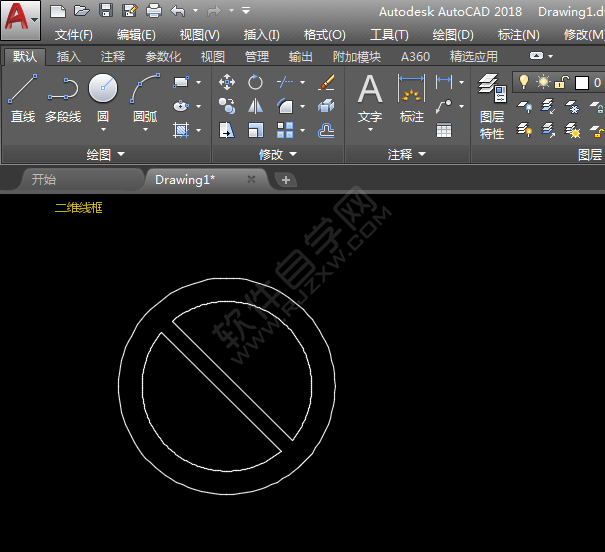The width and height of the screenshot is (605, 552).
Task: Open the redo history dropdown arrow
Action: point(232,11)
